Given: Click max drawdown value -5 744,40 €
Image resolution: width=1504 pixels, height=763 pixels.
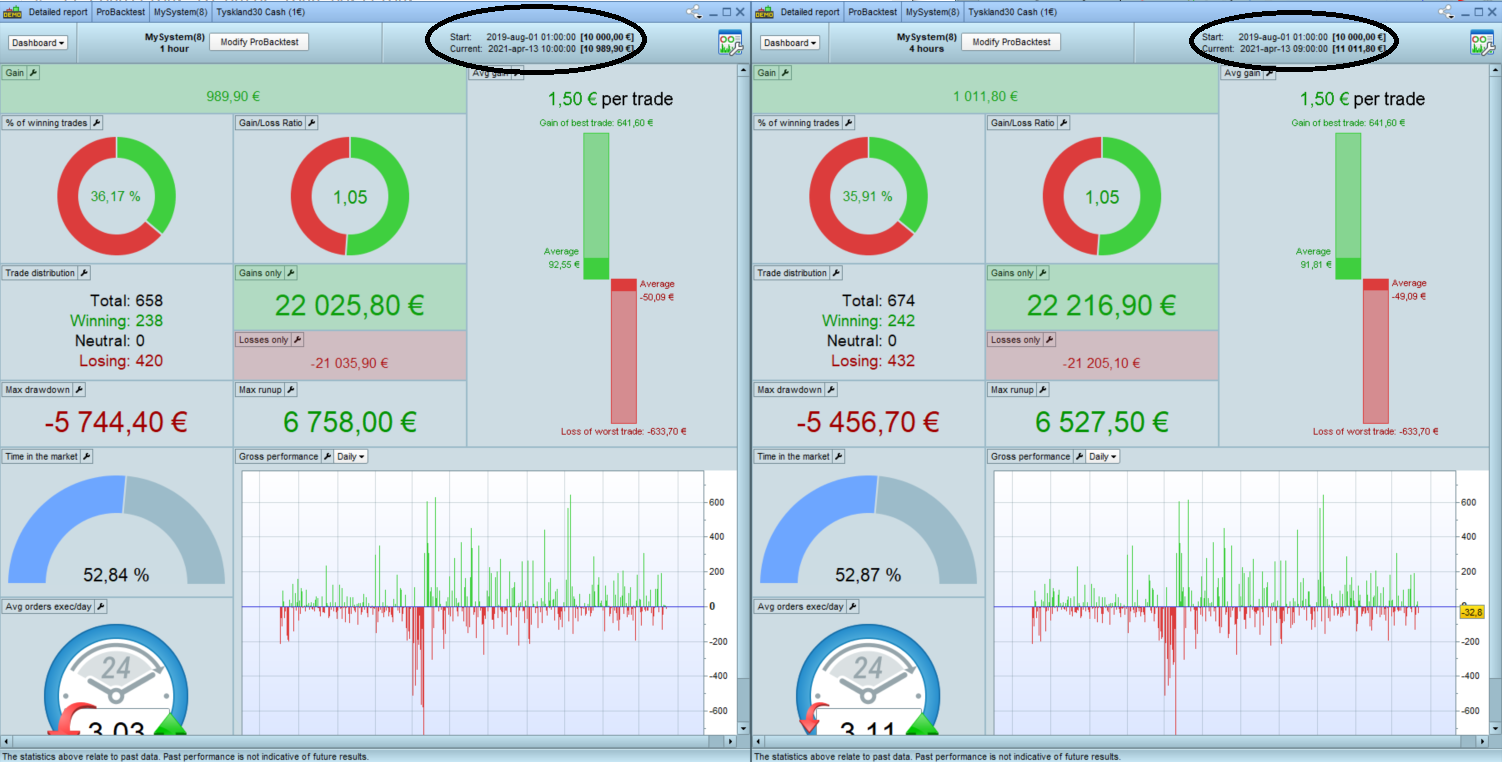Looking at the screenshot, I should point(116,423).
